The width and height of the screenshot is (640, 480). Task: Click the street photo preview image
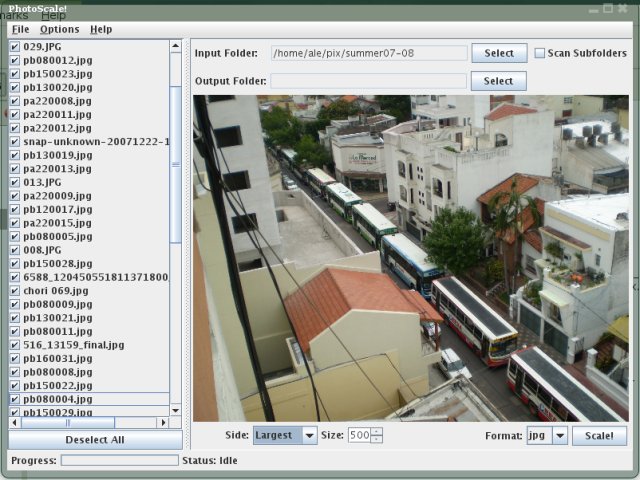pos(411,258)
